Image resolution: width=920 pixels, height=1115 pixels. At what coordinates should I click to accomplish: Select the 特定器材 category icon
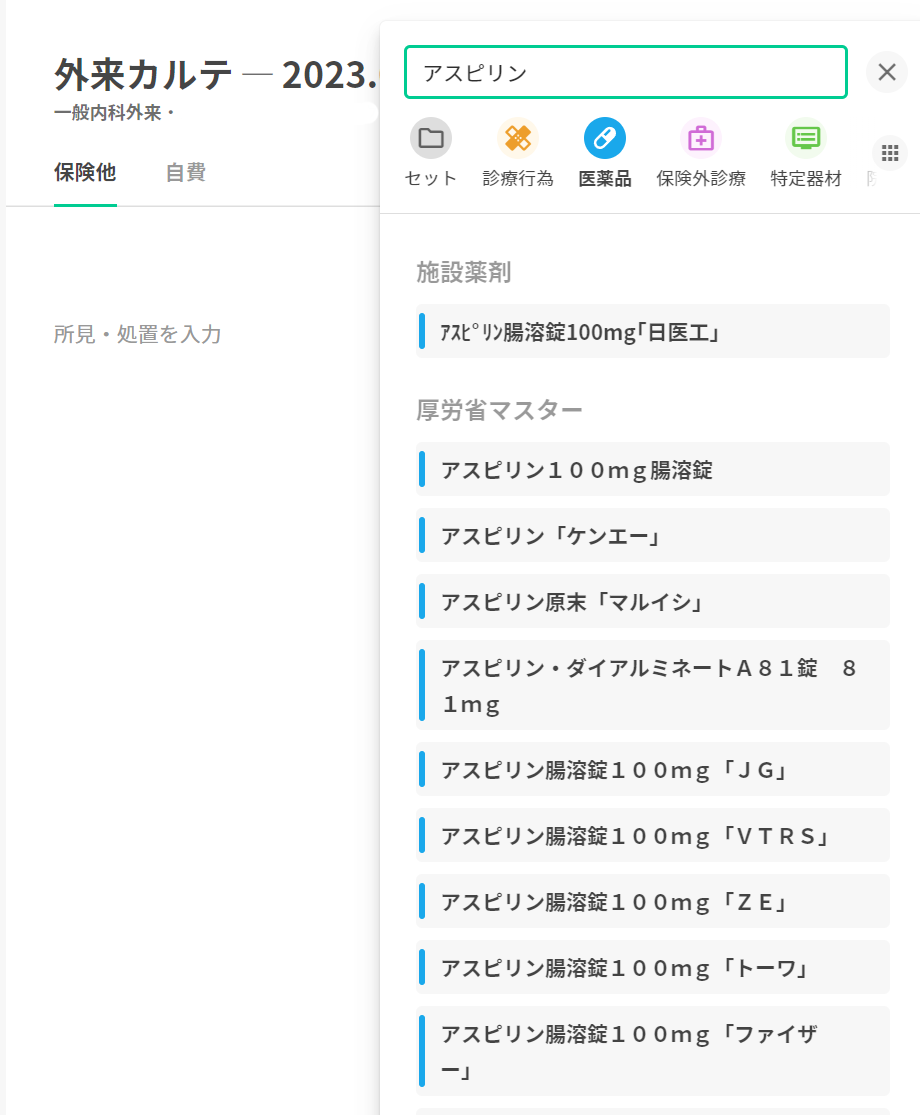click(806, 138)
